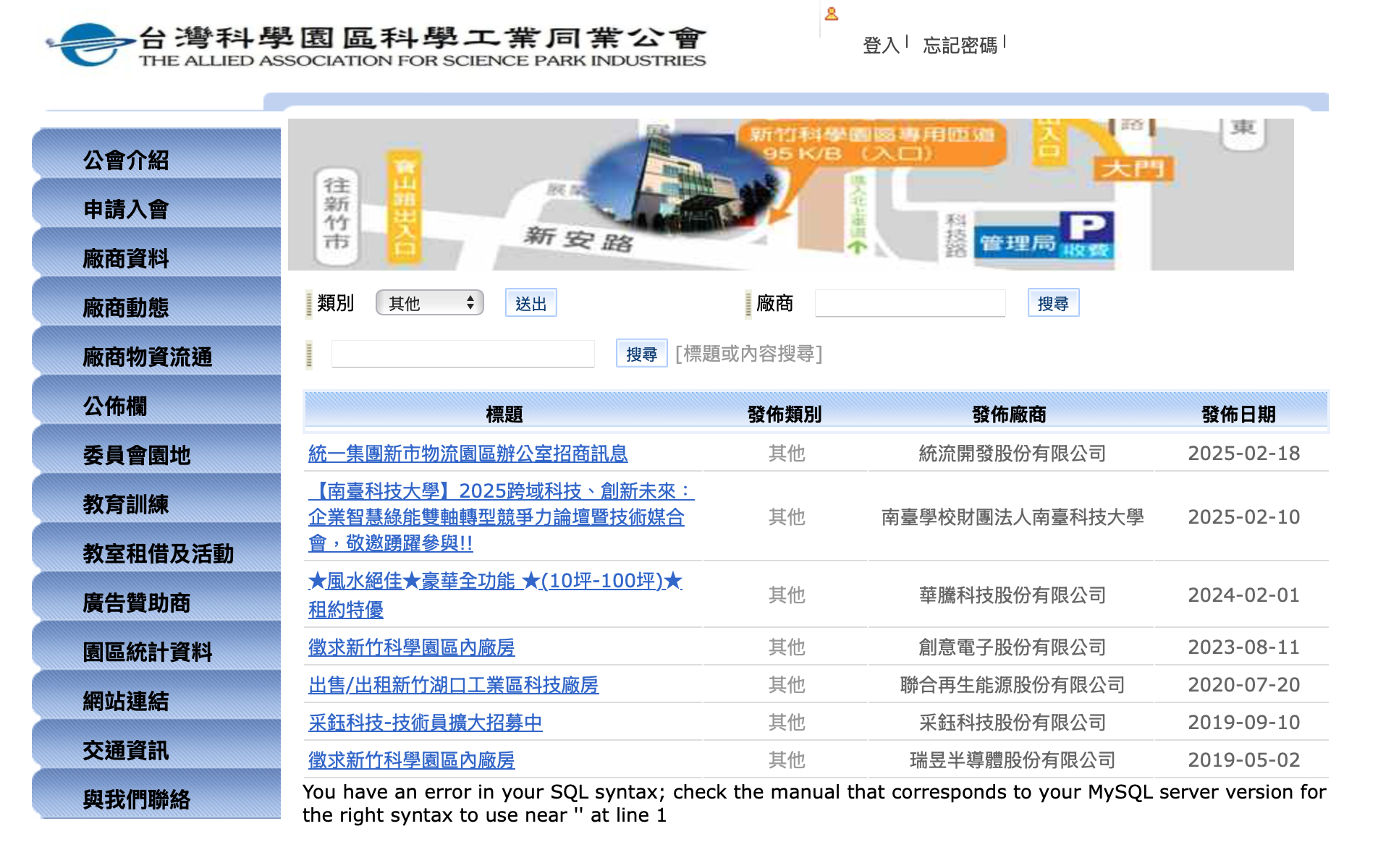The image size is (1378, 868).
Task: Click the 發佈類別 column header
Action: [785, 414]
